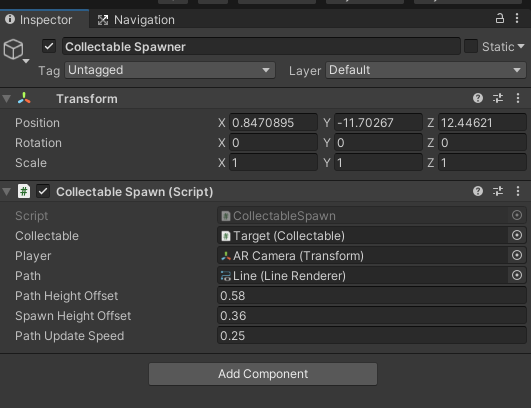
Task: Edit Spawn Height Offset value 0.36
Action: point(371,316)
